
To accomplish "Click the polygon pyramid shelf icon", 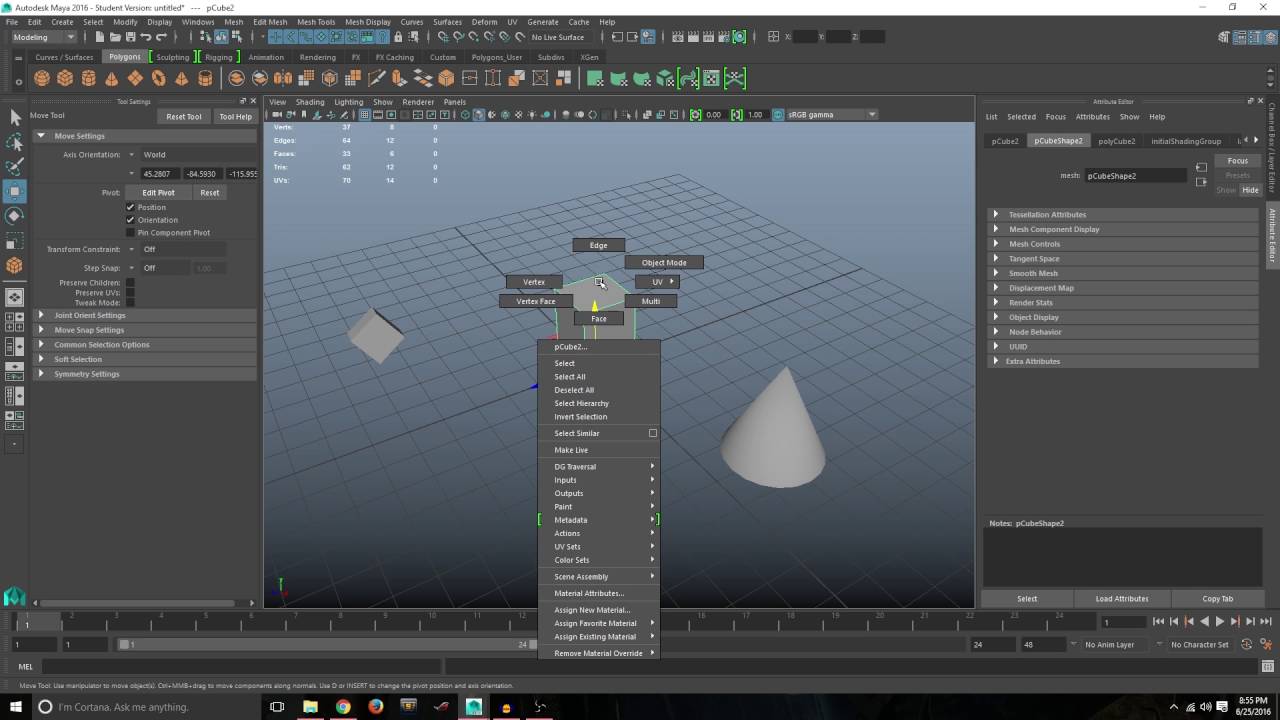I will coord(181,78).
